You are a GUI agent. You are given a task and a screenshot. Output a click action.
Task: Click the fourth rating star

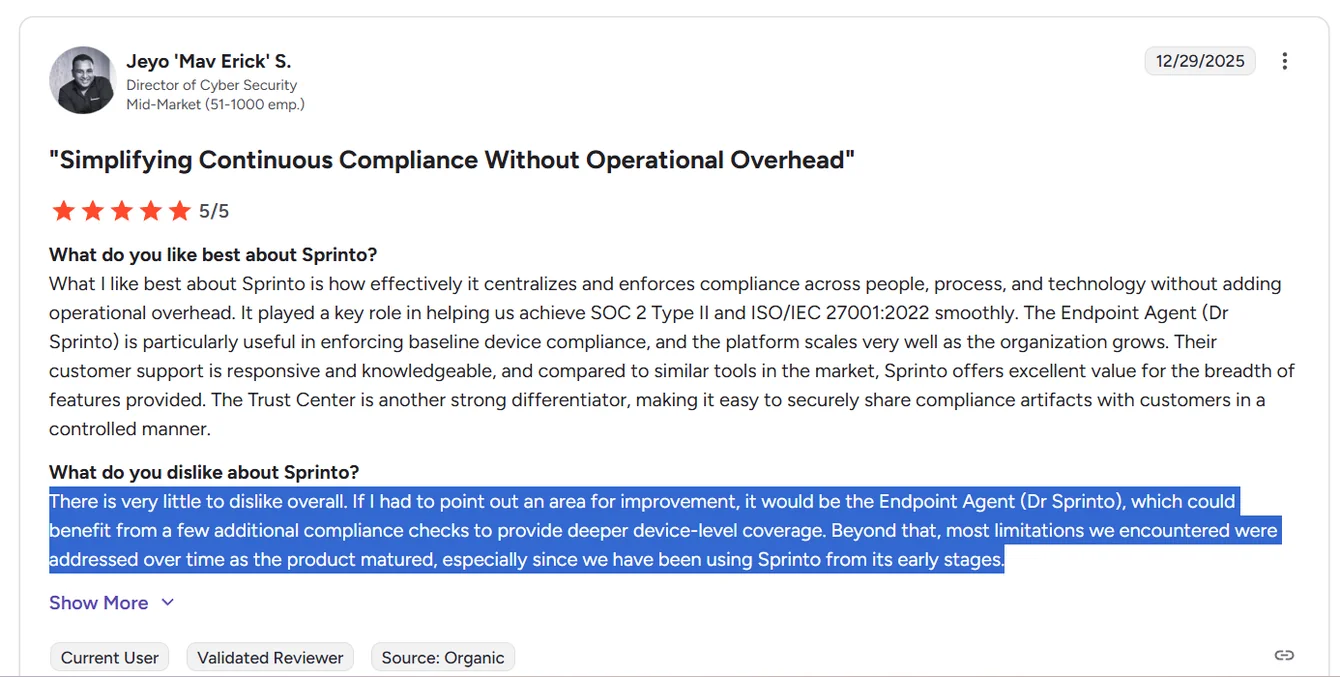(150, 211)
